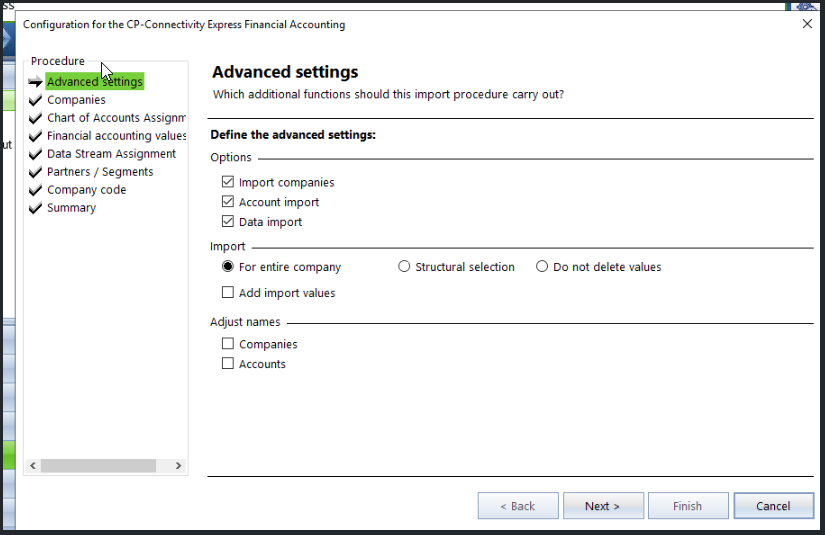Enable Accounts under Adjust names

228,364
